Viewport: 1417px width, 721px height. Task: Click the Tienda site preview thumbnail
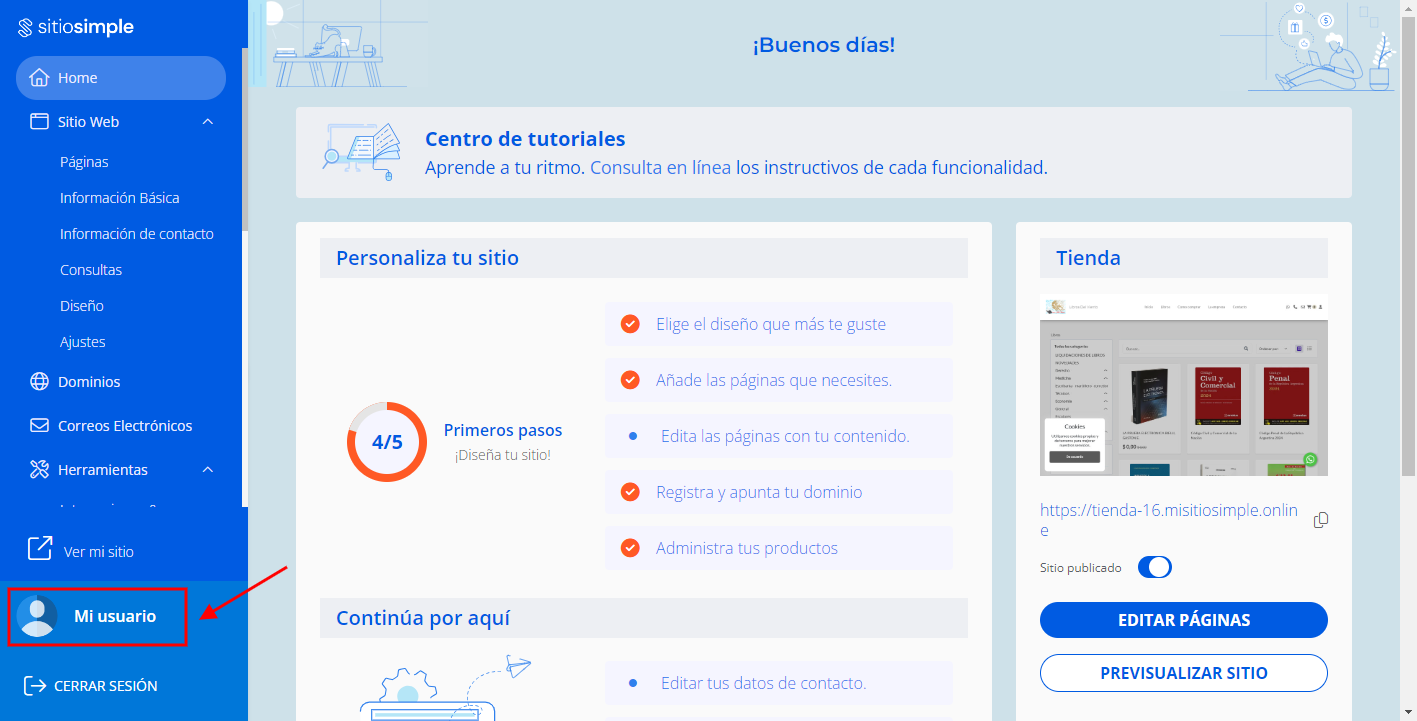(1183, 385)
